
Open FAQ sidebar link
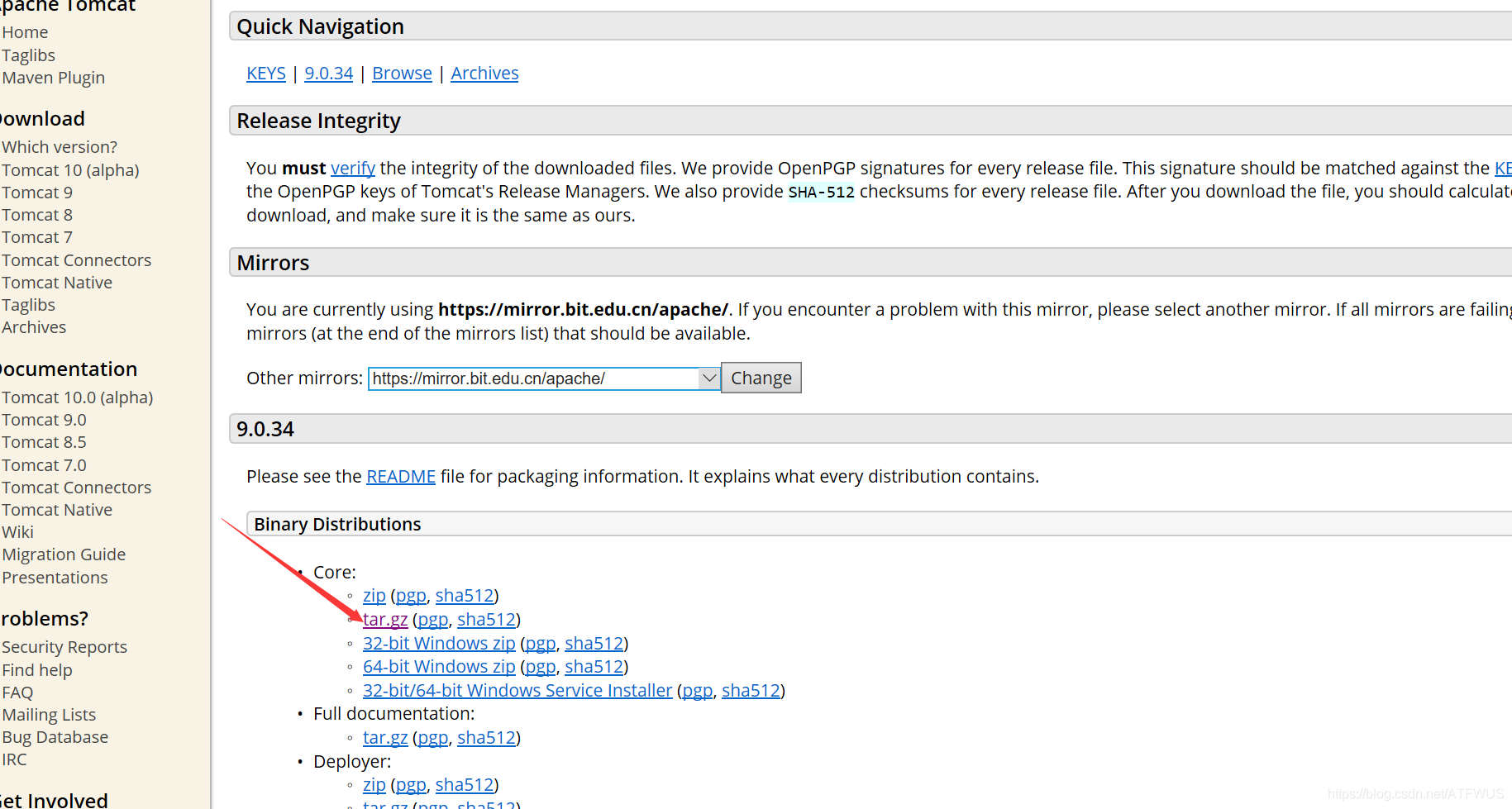[17, 692]
